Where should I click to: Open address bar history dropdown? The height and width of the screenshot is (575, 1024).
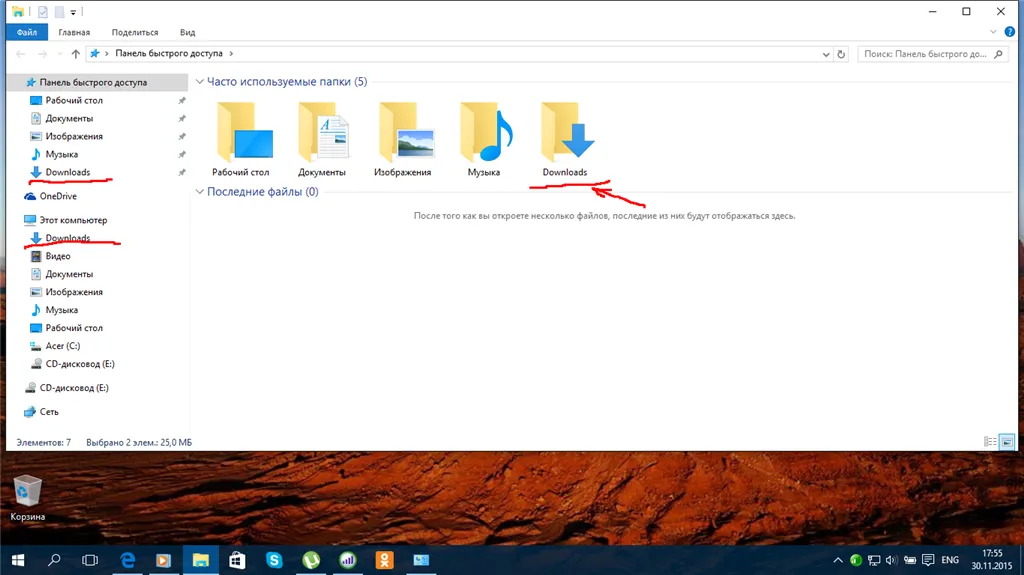click(826, 54)
